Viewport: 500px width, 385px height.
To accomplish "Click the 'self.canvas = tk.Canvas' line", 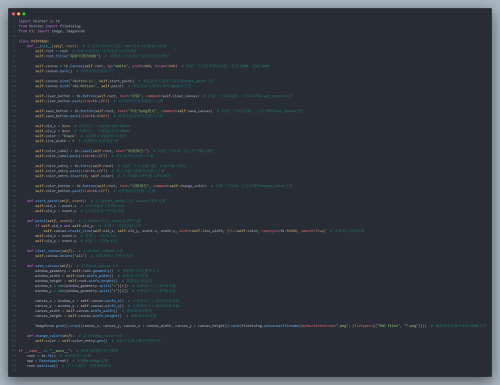I will coord(152,66).
